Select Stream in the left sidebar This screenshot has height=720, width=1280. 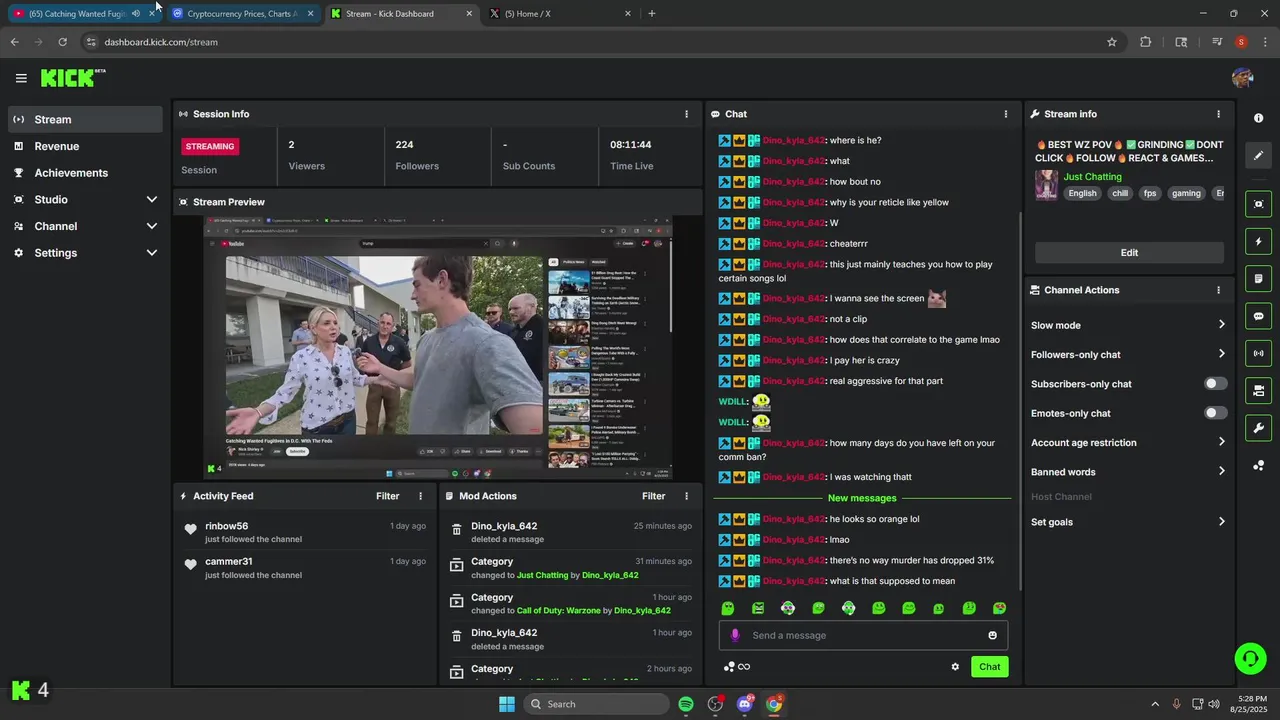click(85, 119)
